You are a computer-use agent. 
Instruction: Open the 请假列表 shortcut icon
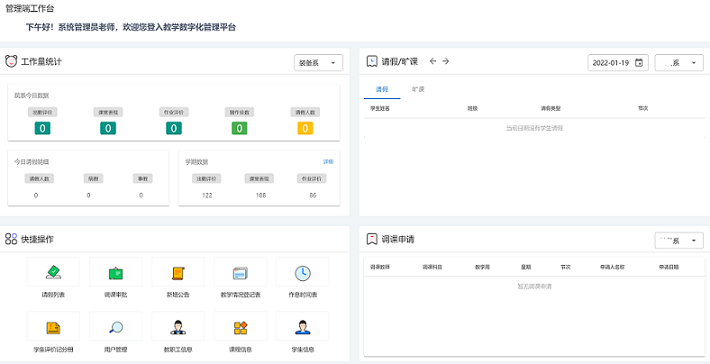[53, 273]
